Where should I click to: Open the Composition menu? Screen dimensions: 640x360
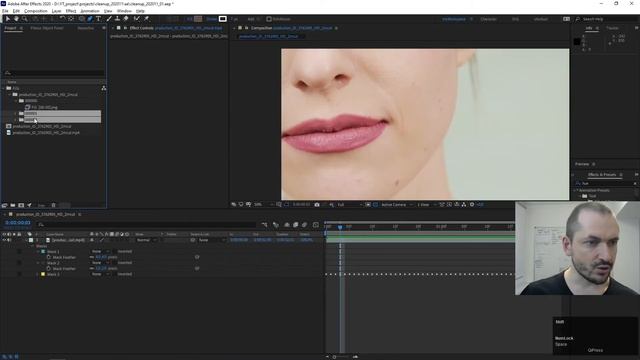(x=36, y=11)
